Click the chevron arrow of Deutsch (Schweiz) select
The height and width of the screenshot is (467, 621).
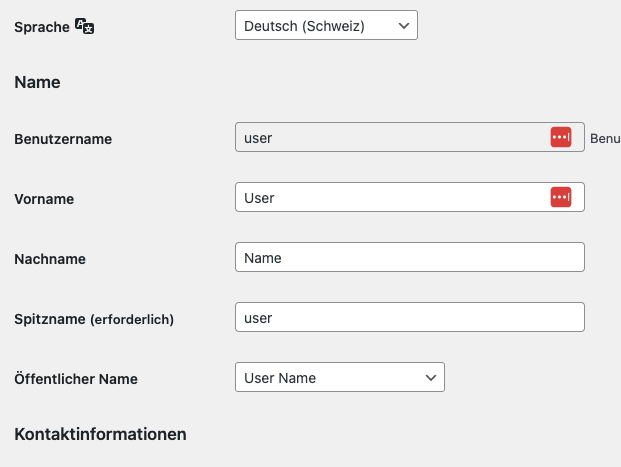[403, 26]
